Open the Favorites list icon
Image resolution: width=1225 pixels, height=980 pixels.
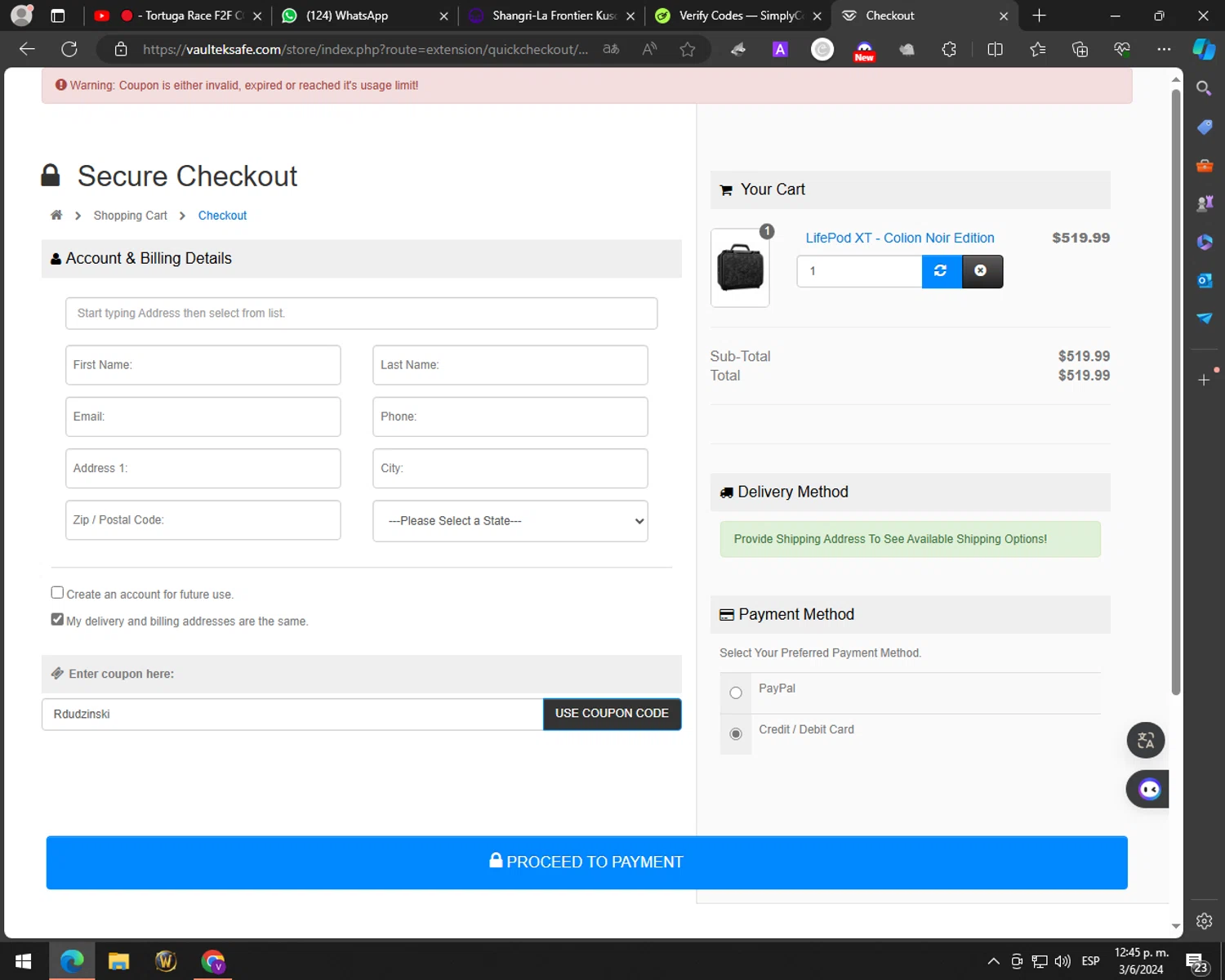[x=1037, y=49]
